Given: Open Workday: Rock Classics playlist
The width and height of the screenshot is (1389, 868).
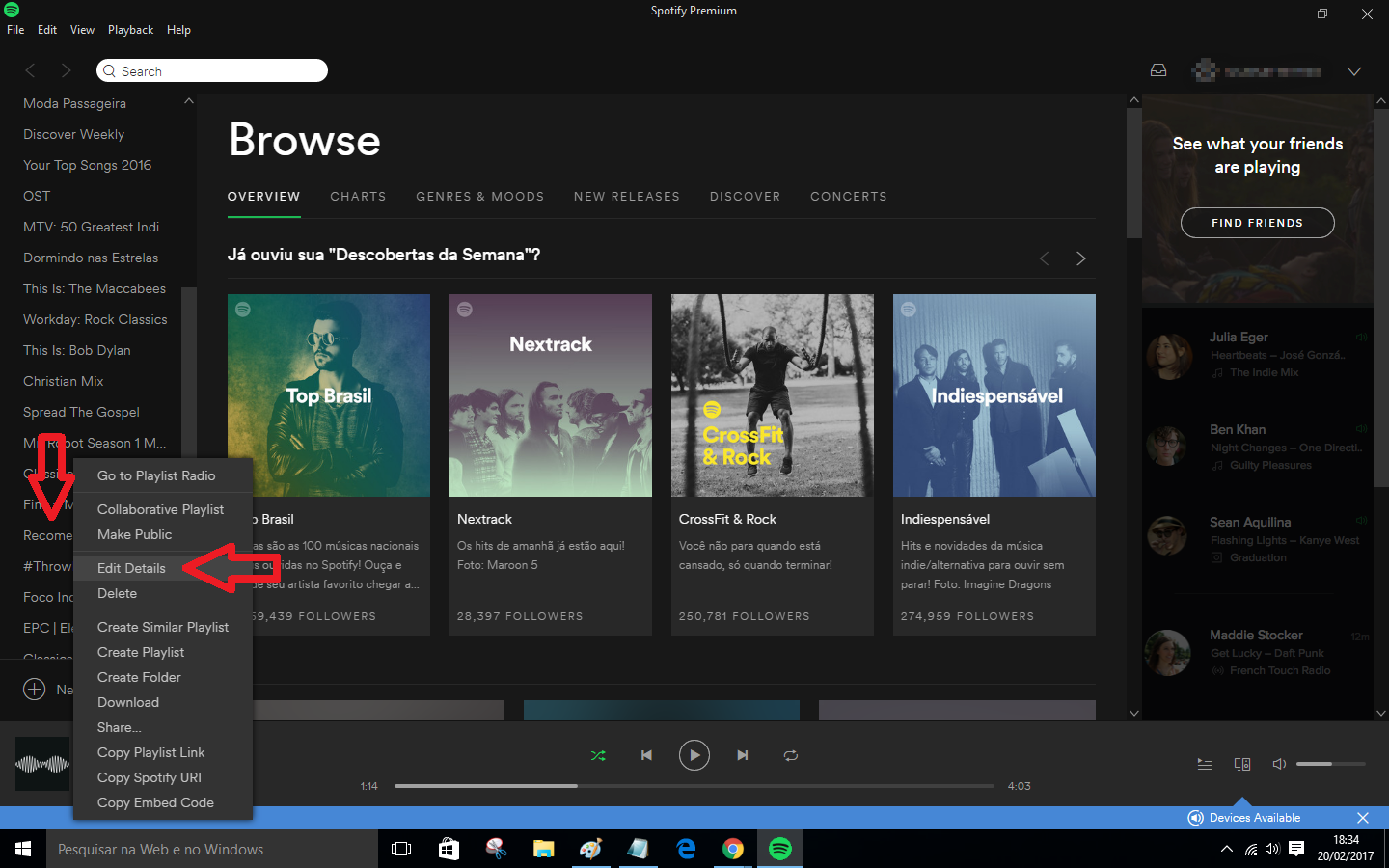Looking at the screenshot, I should [95, 319].
